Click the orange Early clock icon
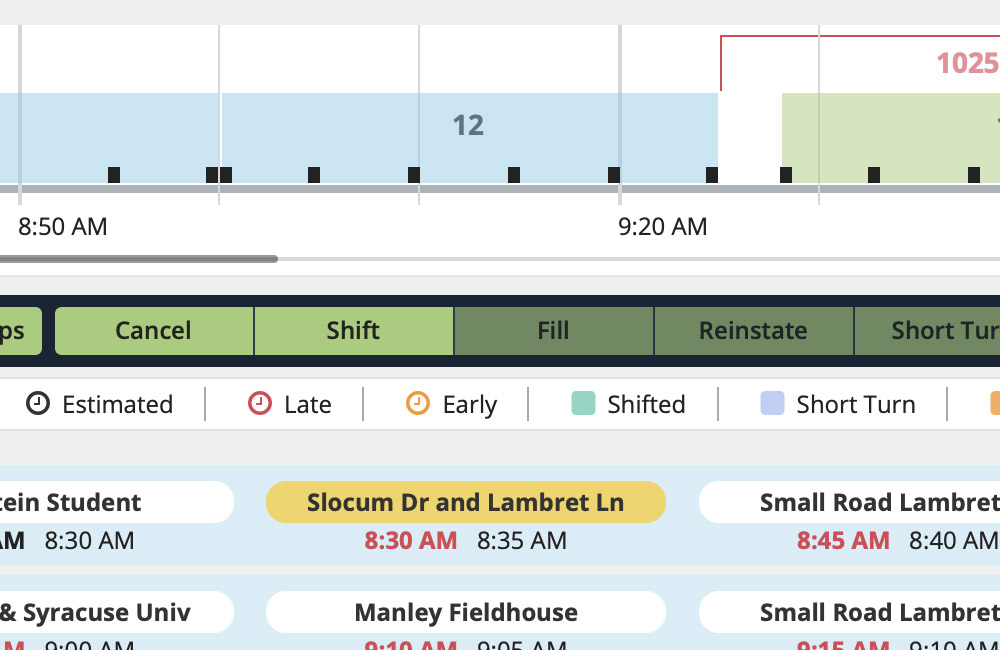 (418, 404)
